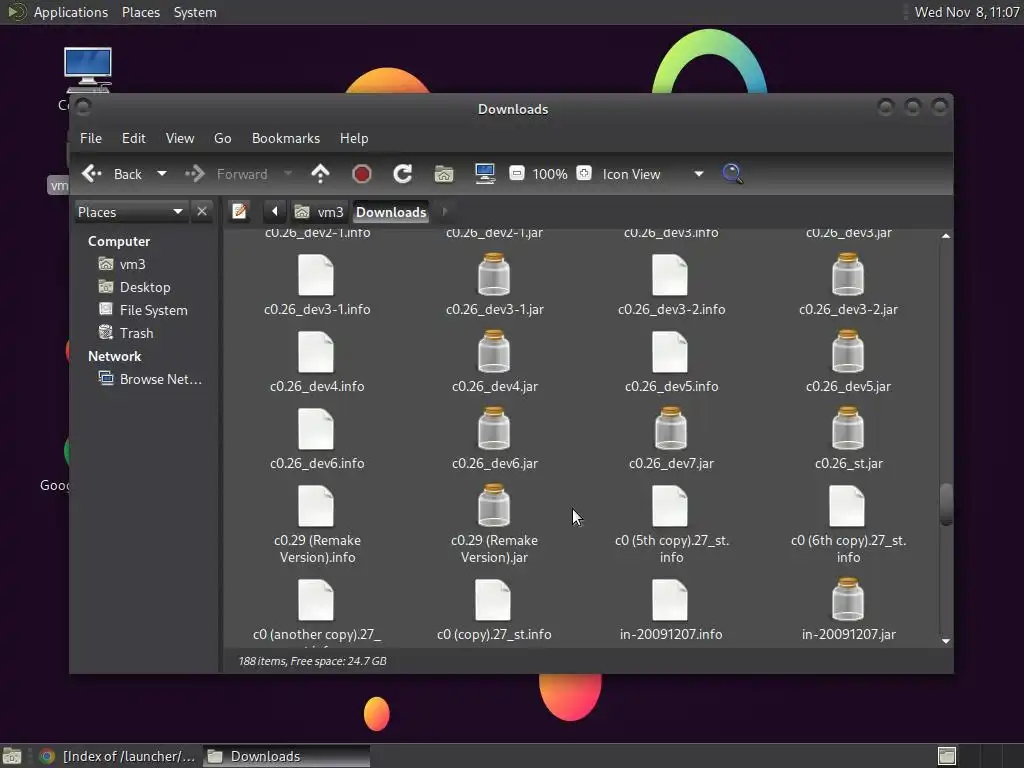Select Browse Network in the sidebar
Viewport: 1024px width, 768px height.
click(161, 379)
